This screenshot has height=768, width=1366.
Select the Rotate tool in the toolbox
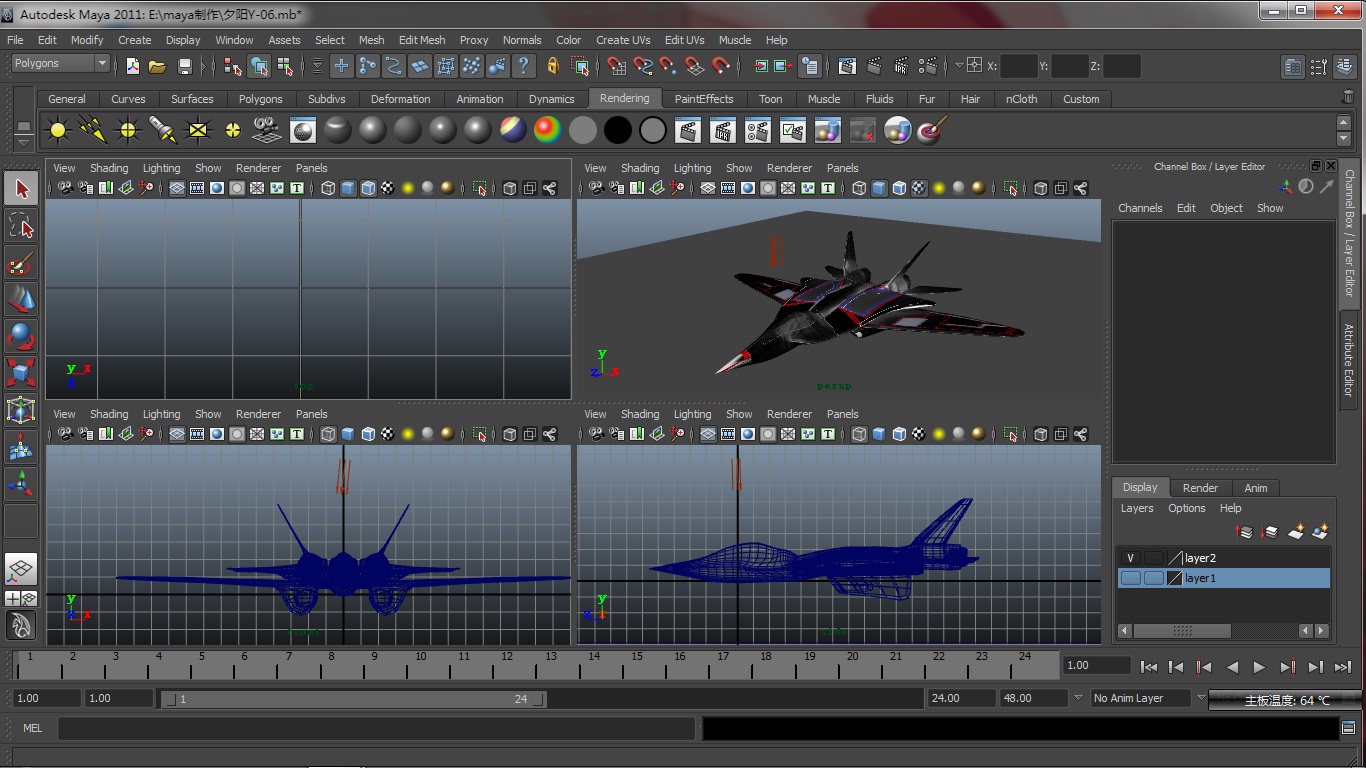coord(21,336)
